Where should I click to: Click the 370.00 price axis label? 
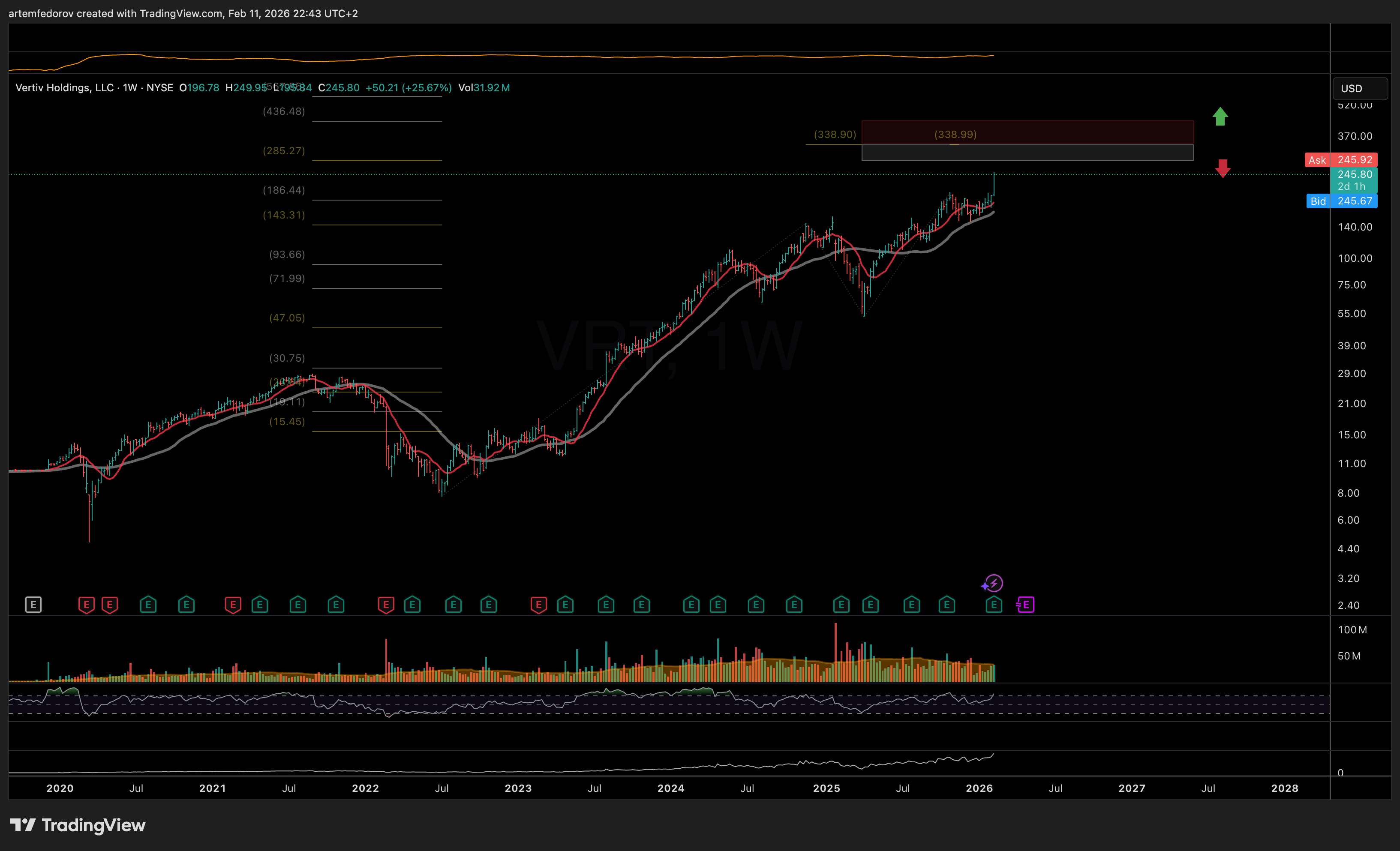[1355, 136]
